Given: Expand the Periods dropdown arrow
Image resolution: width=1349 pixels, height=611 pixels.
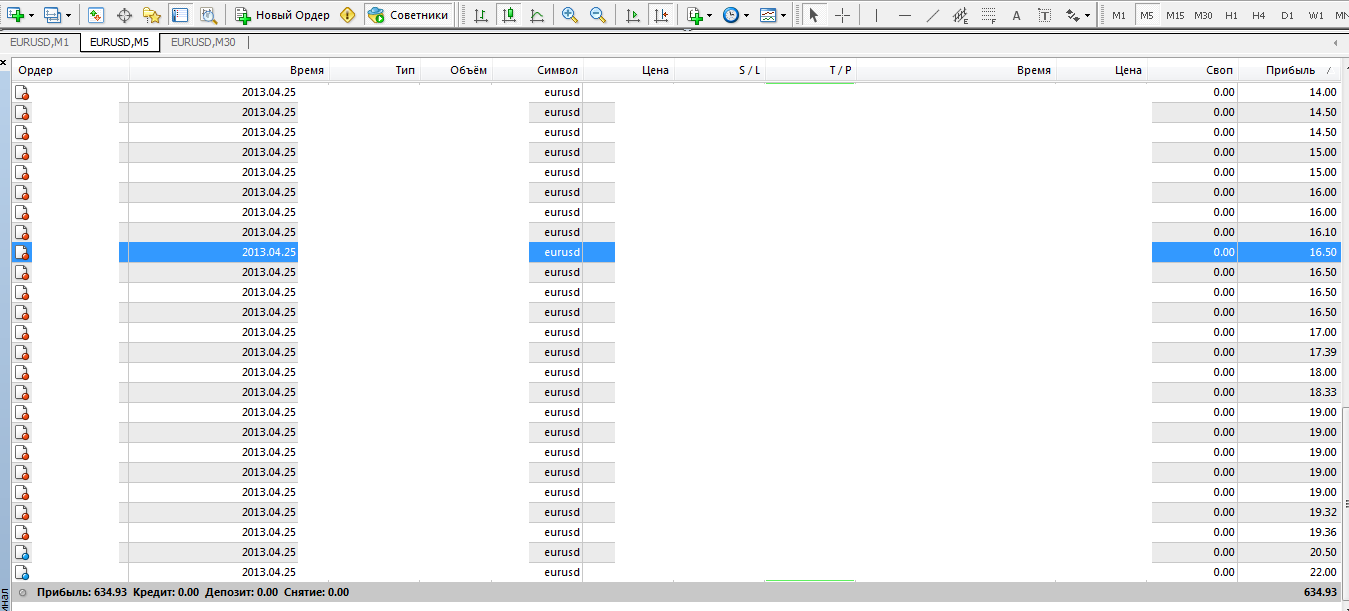Looking at the screenshot, I should click(746, 16).
